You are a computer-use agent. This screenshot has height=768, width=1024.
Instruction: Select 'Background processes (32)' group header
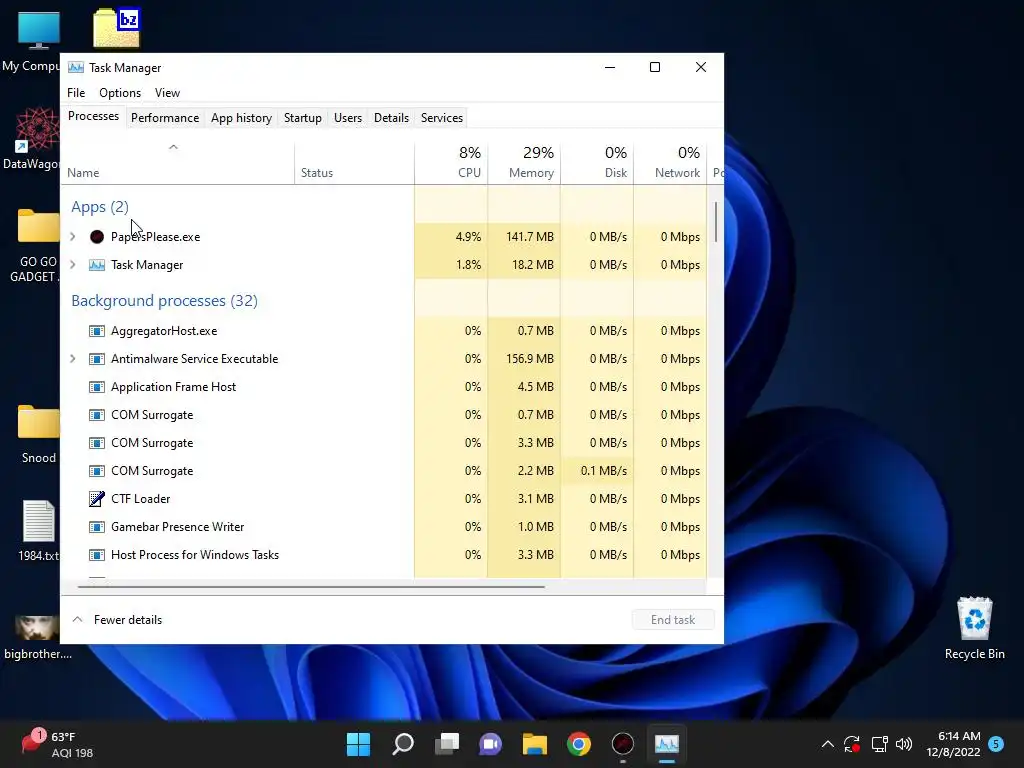165,301
